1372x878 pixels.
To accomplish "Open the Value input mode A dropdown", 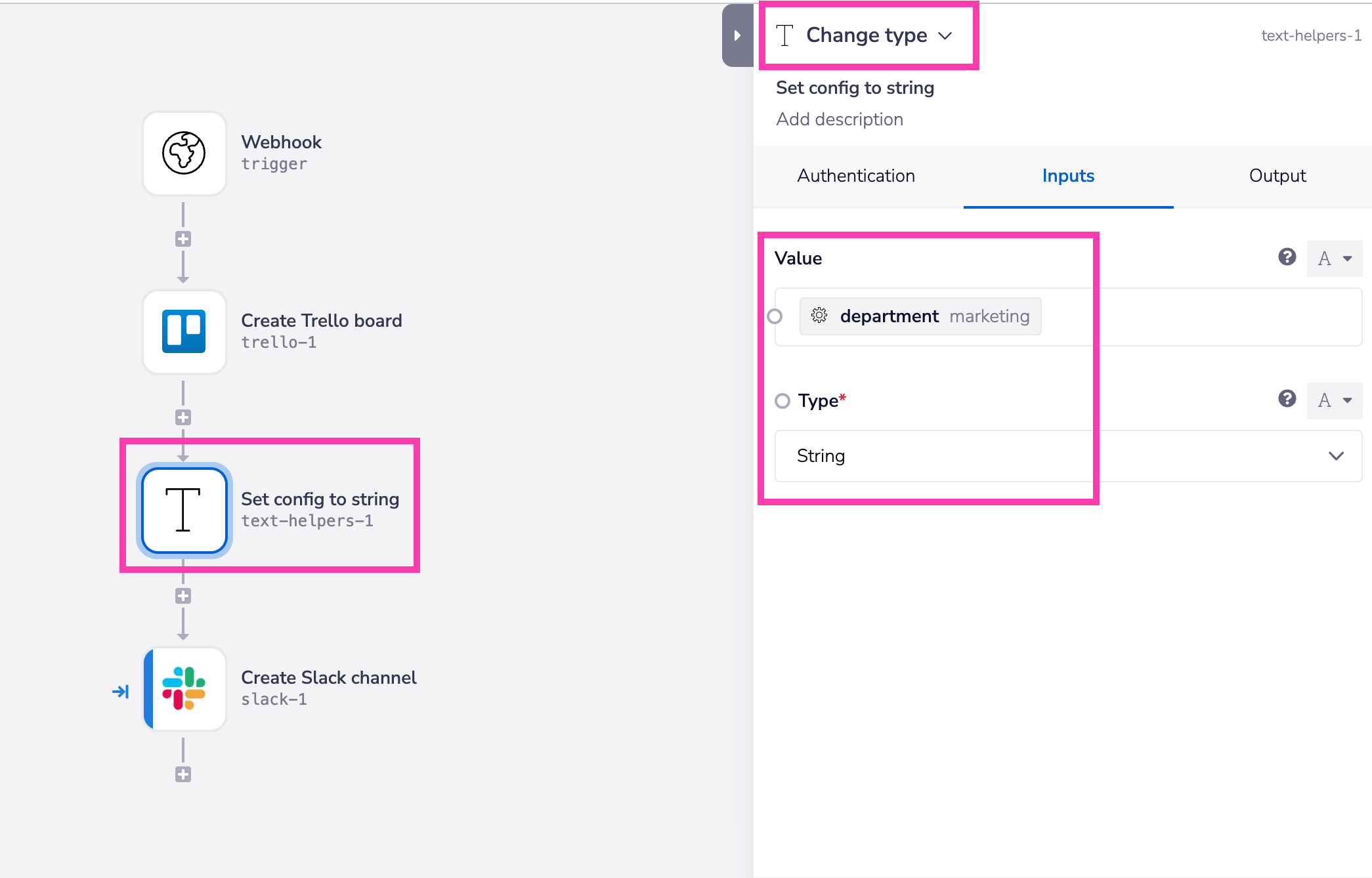I will [1335, 259].
